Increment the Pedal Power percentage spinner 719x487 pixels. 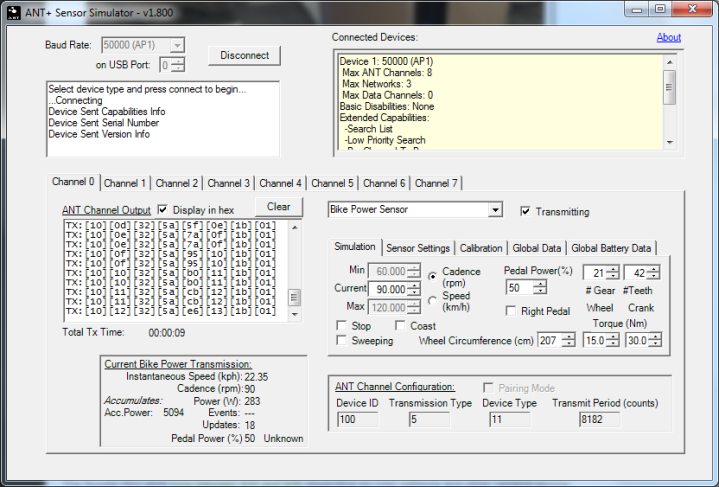(541, 284)
